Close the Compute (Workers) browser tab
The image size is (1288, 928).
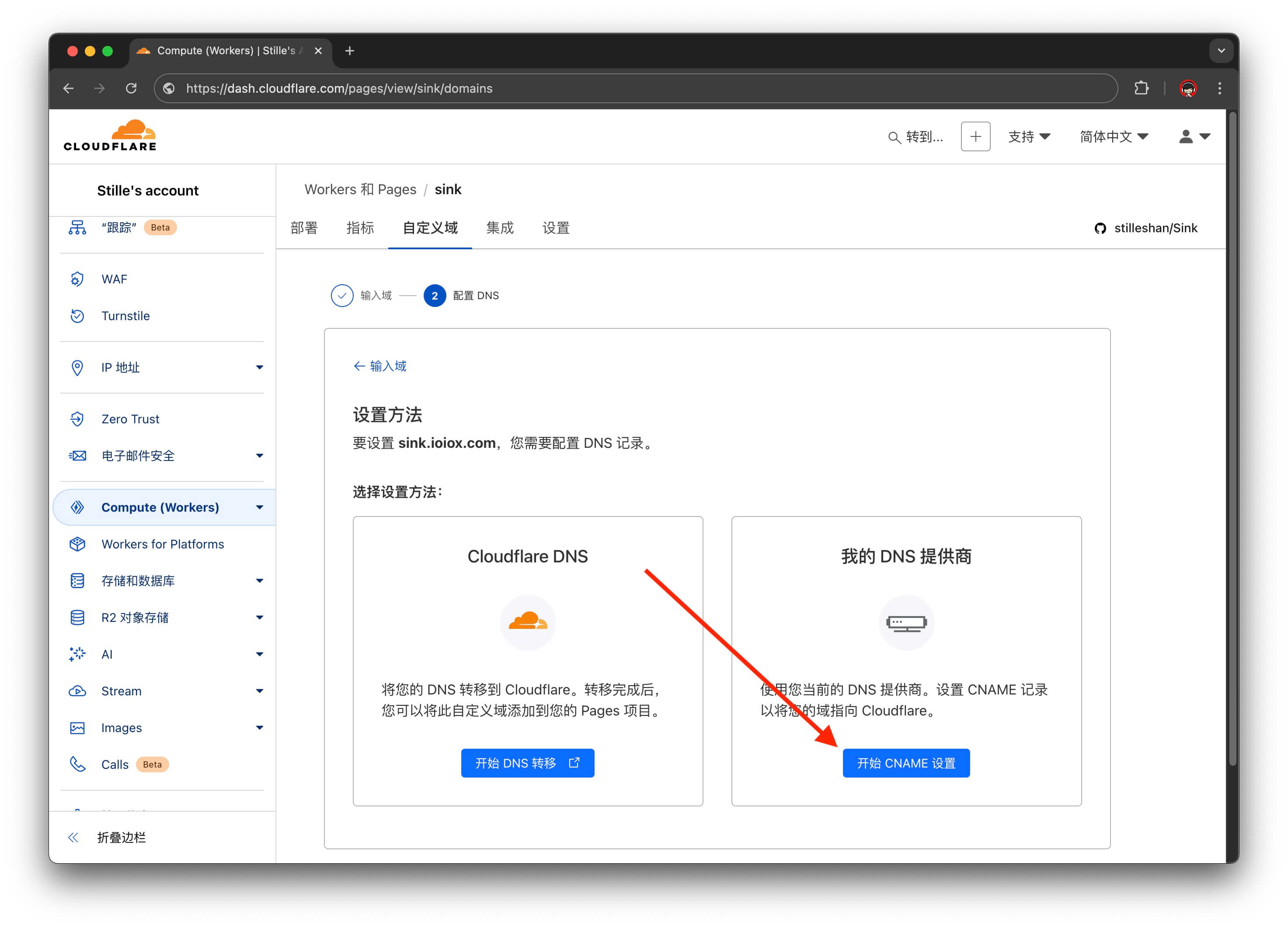[x=319, y=51]
